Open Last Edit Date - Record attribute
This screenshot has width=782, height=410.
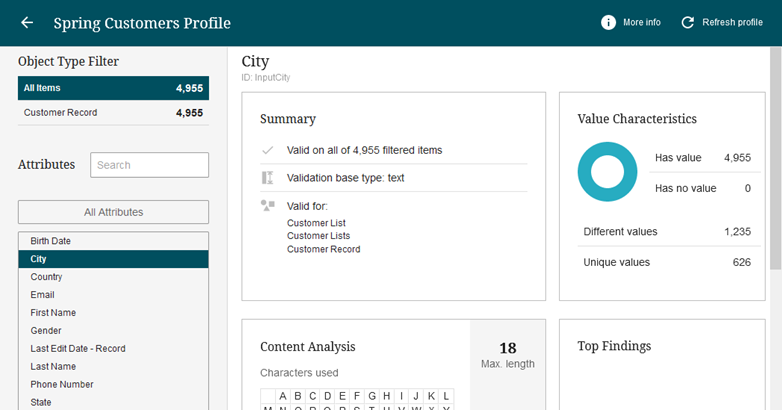click(x=113, y=349)
